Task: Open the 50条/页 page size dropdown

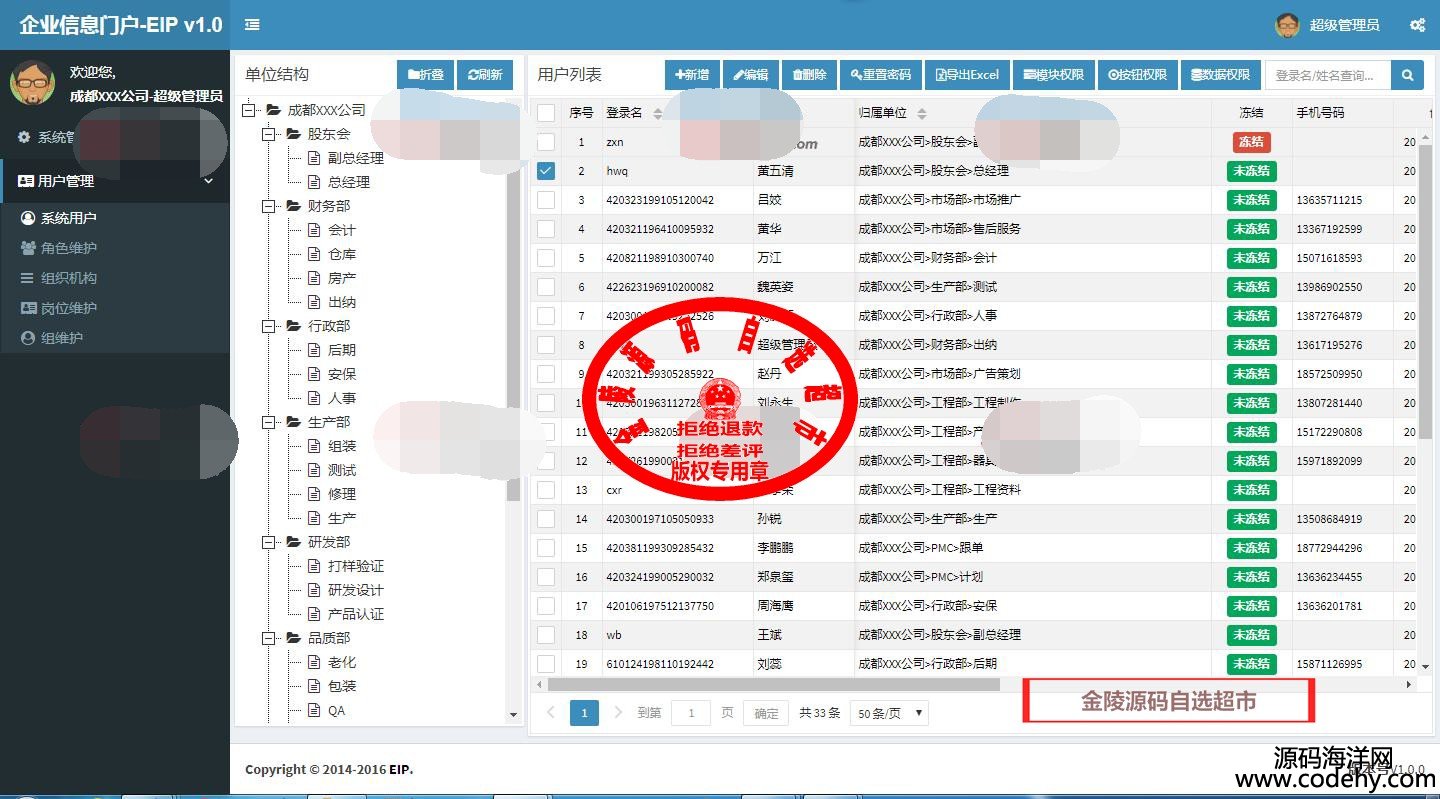Action: [x=889, y=713]
